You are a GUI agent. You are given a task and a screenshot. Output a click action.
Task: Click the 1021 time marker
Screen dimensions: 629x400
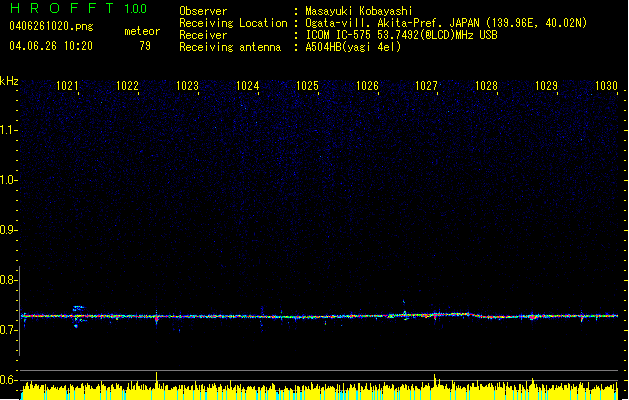(x=68, y=87)
